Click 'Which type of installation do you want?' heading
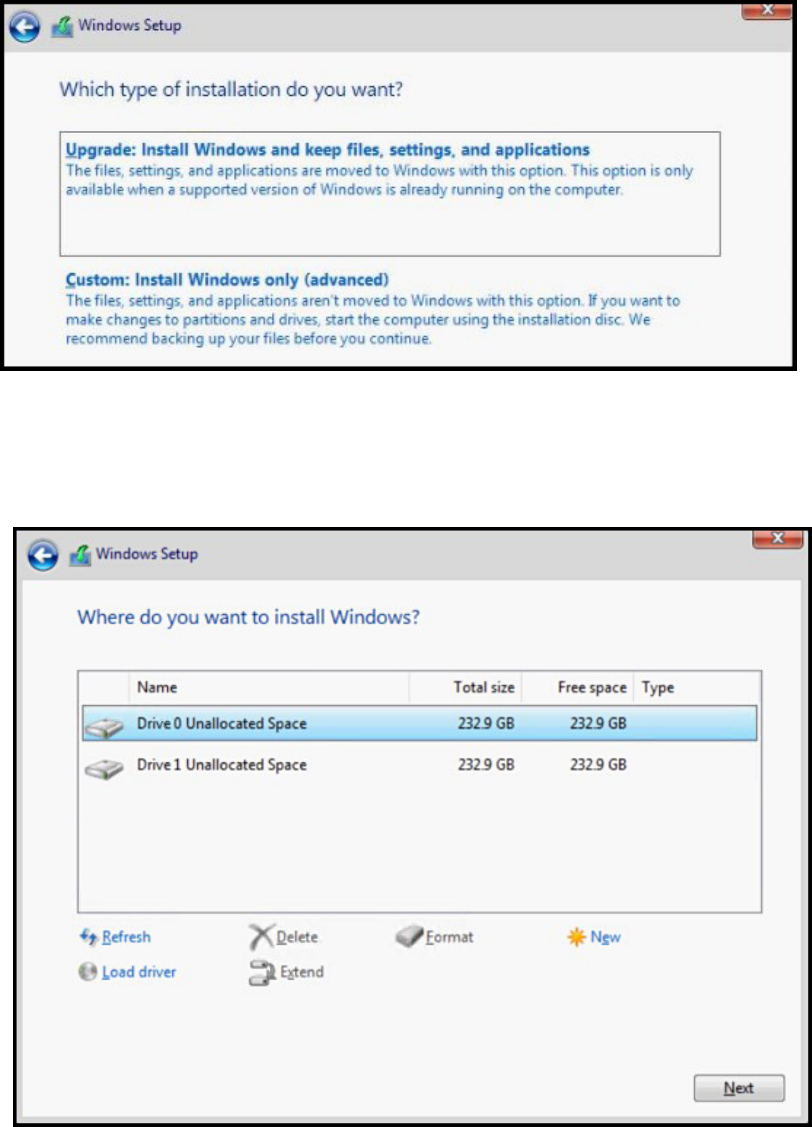This screenshot has width=812, height=1127. (x=231, y=90)
